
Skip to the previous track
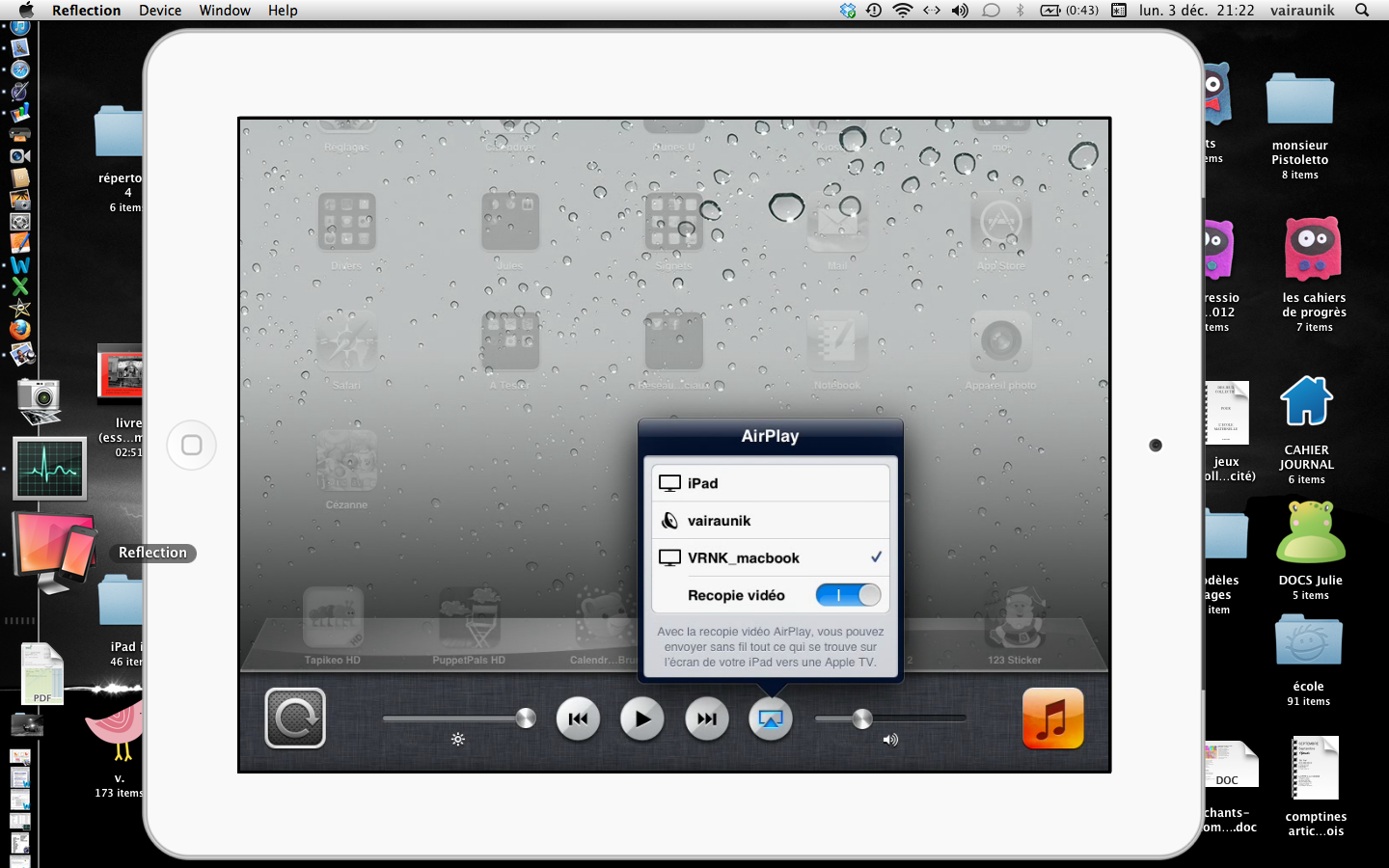coord(578,719)
